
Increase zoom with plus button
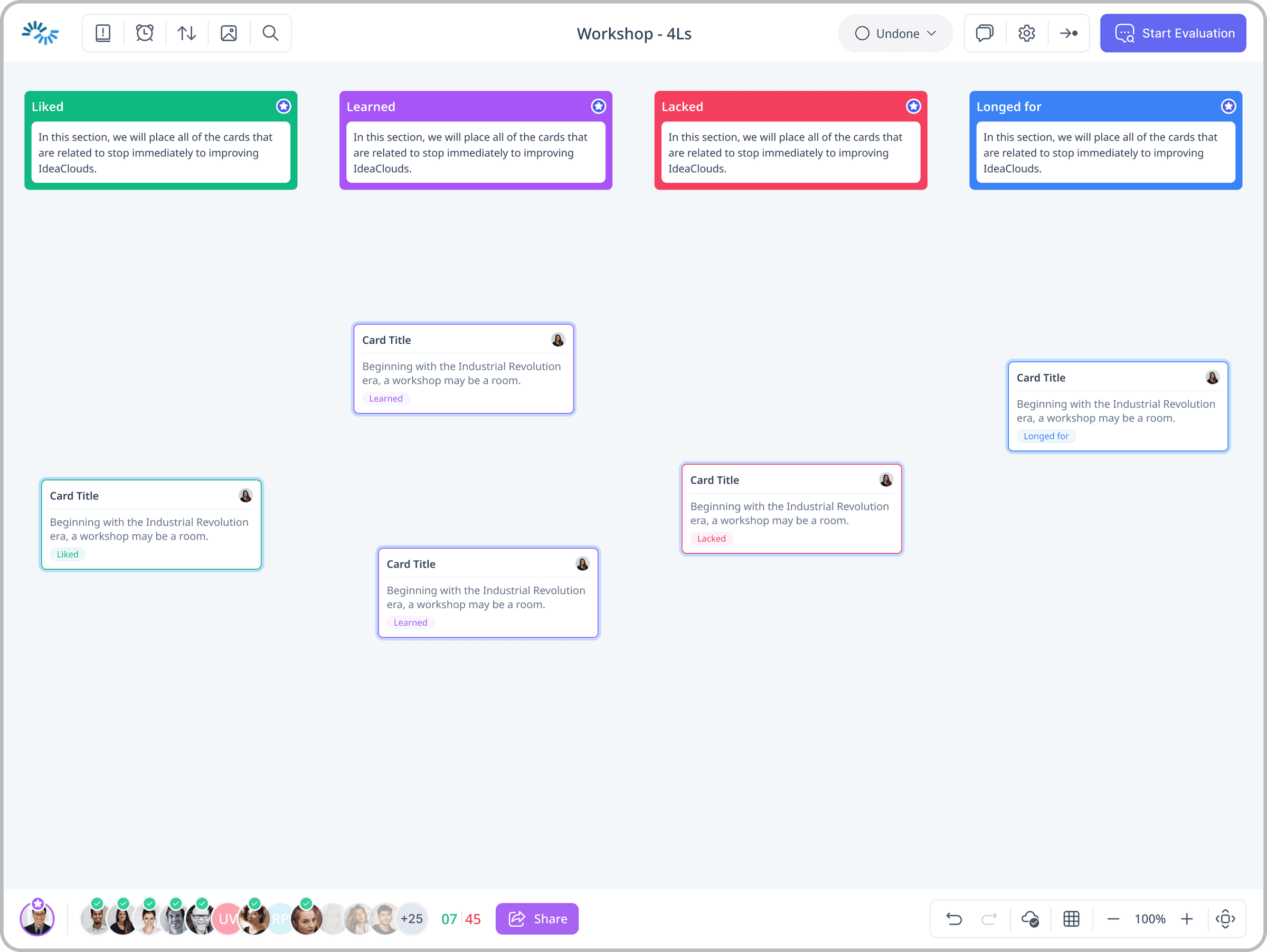click(1187, 919)
